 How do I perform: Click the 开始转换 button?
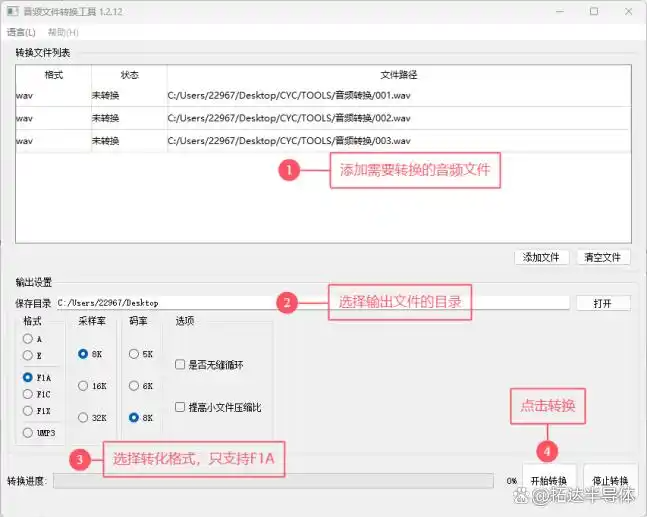pos(549,480)
